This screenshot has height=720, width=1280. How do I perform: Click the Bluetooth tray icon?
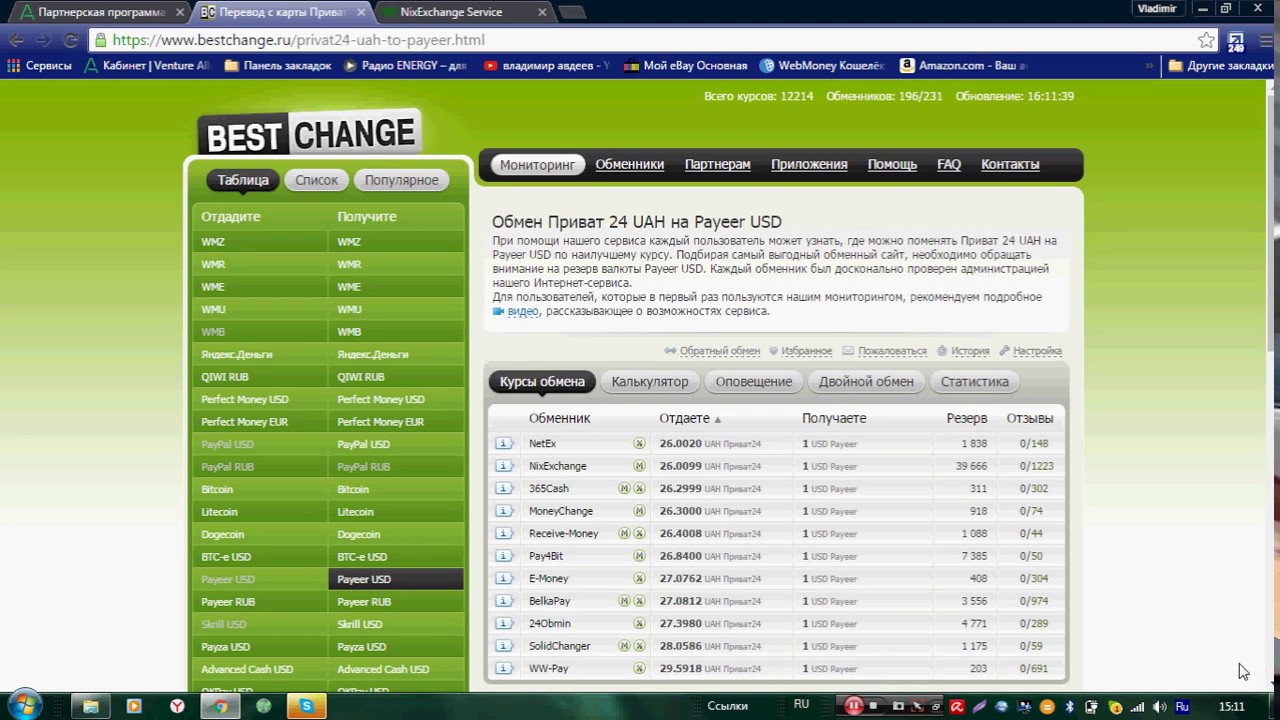[x=1069, y=707]
